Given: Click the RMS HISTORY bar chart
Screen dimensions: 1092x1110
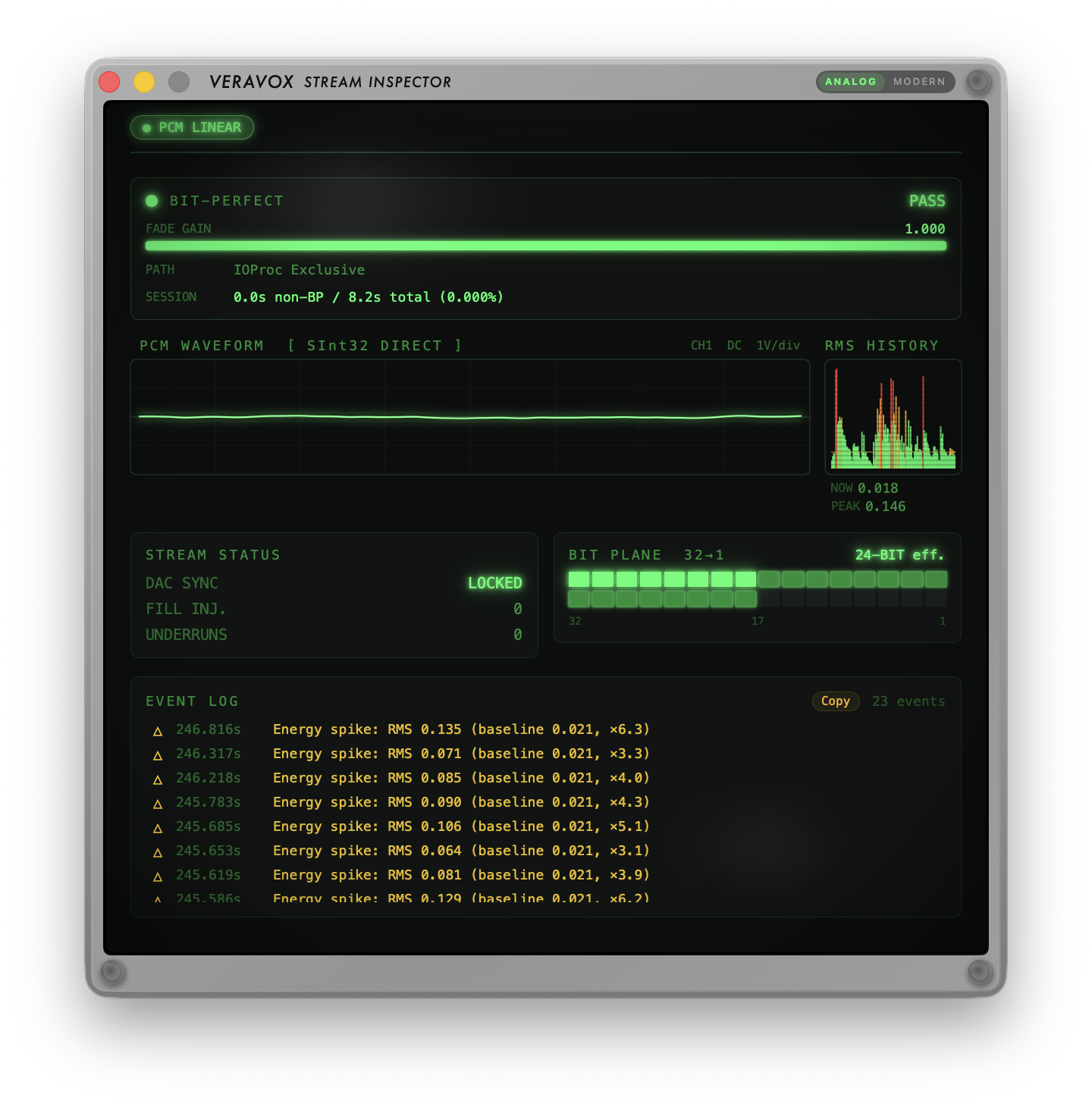Looking at the screenshot, I should (893, 417).
